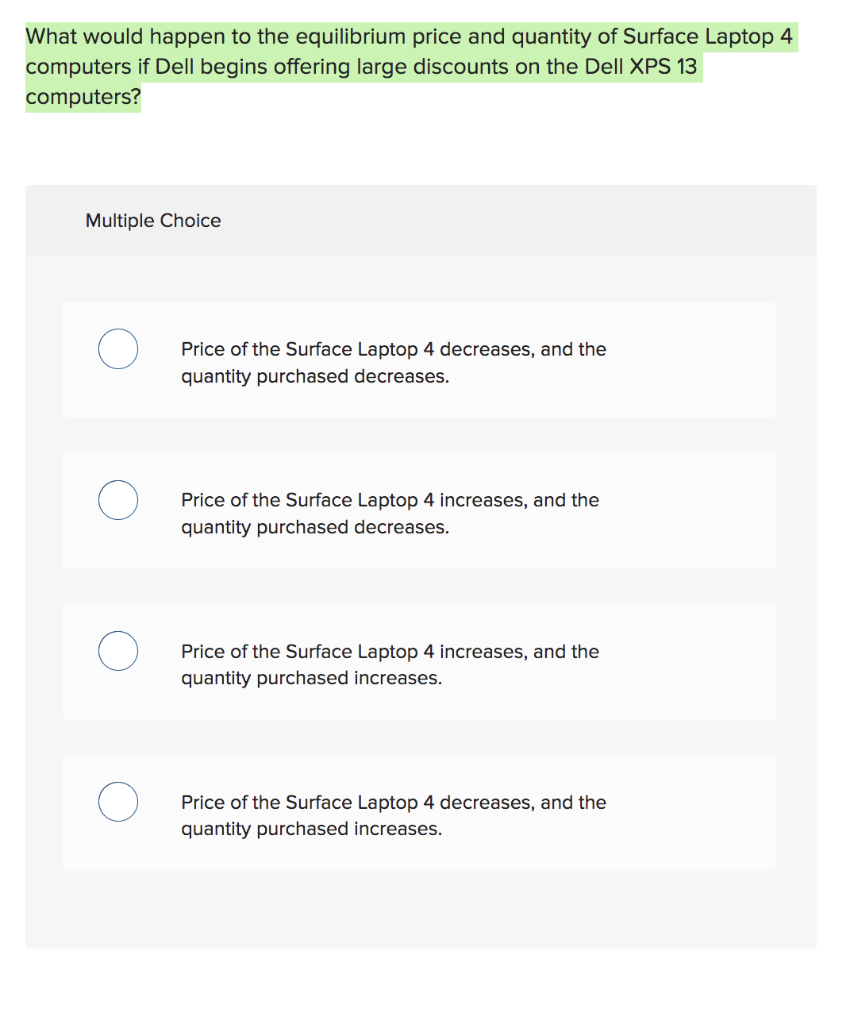This screenshot has height=1024, width=854.
Task: Click "What would happen" at question start
Action: pos(98,38)
